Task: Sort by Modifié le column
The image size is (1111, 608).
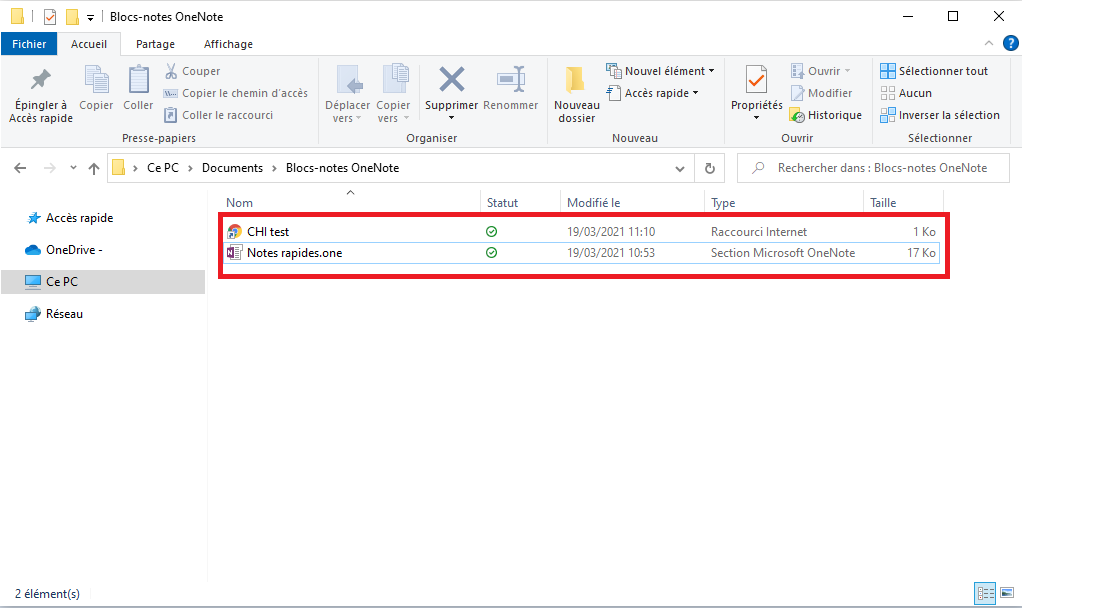Action: click(x=594, y=203)
